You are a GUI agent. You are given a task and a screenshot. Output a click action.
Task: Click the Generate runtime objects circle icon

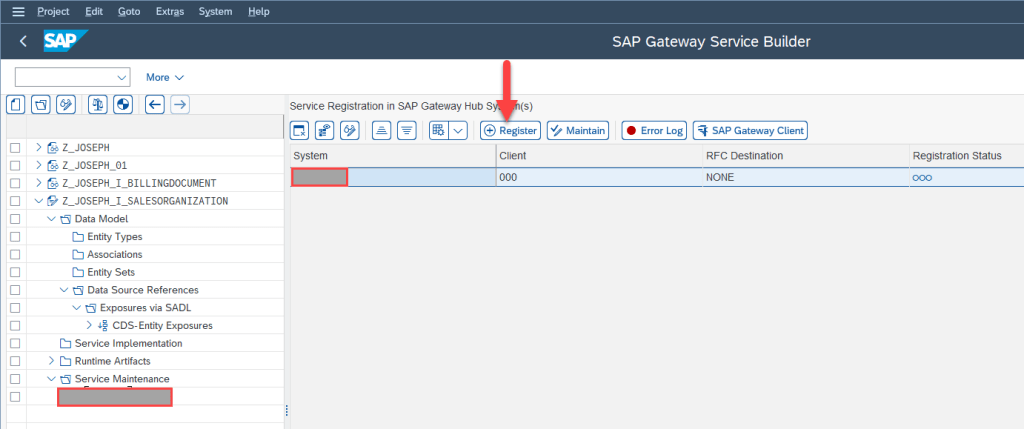[123, 104]
